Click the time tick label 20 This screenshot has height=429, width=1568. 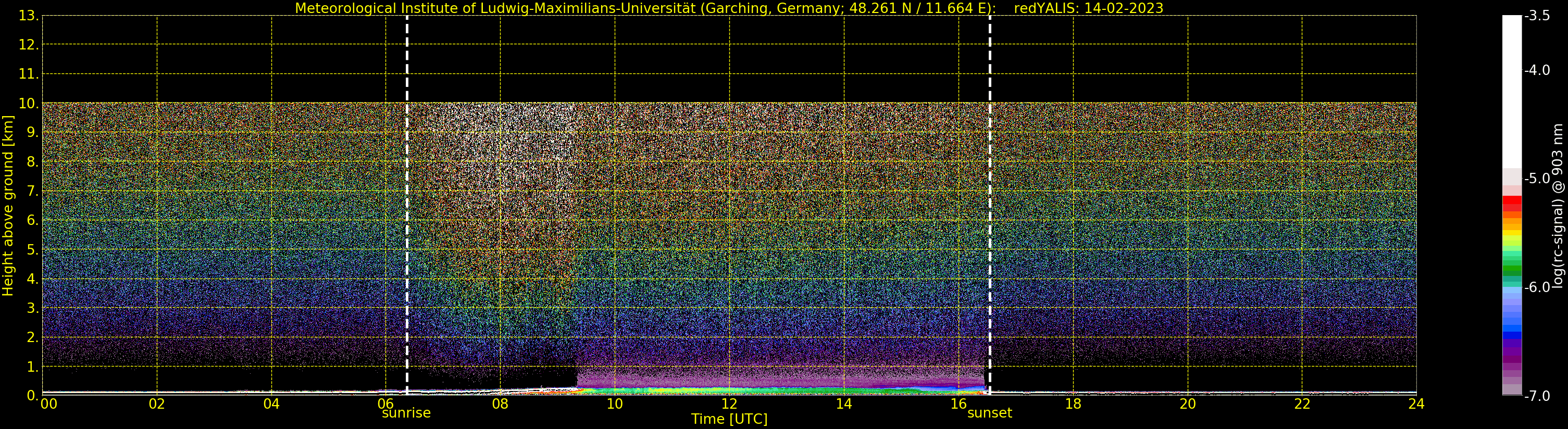tap(1188, 404)
